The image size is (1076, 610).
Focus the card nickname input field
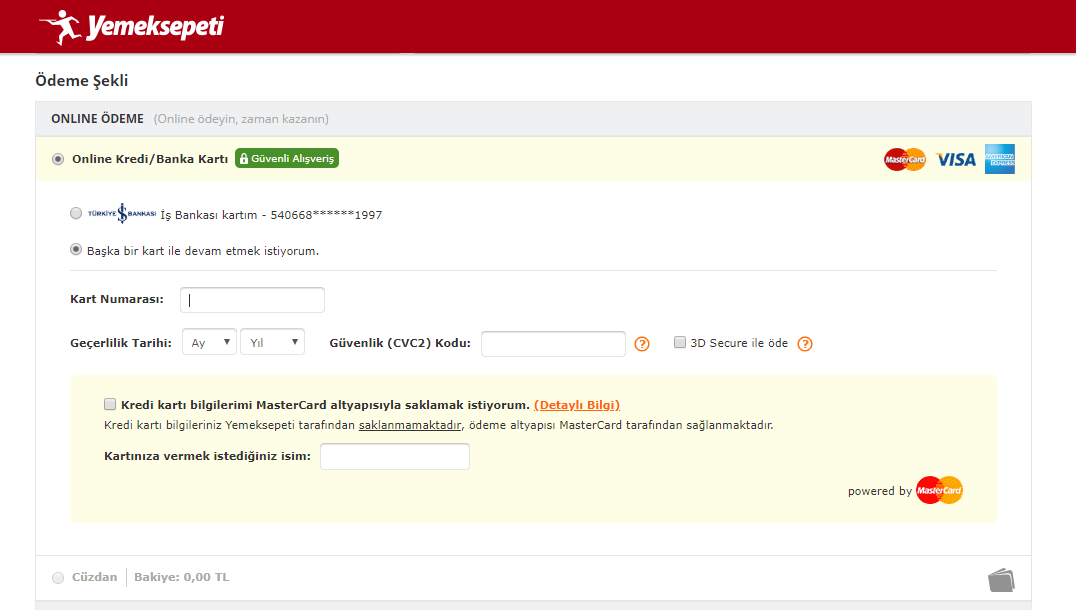coord(395,456)
